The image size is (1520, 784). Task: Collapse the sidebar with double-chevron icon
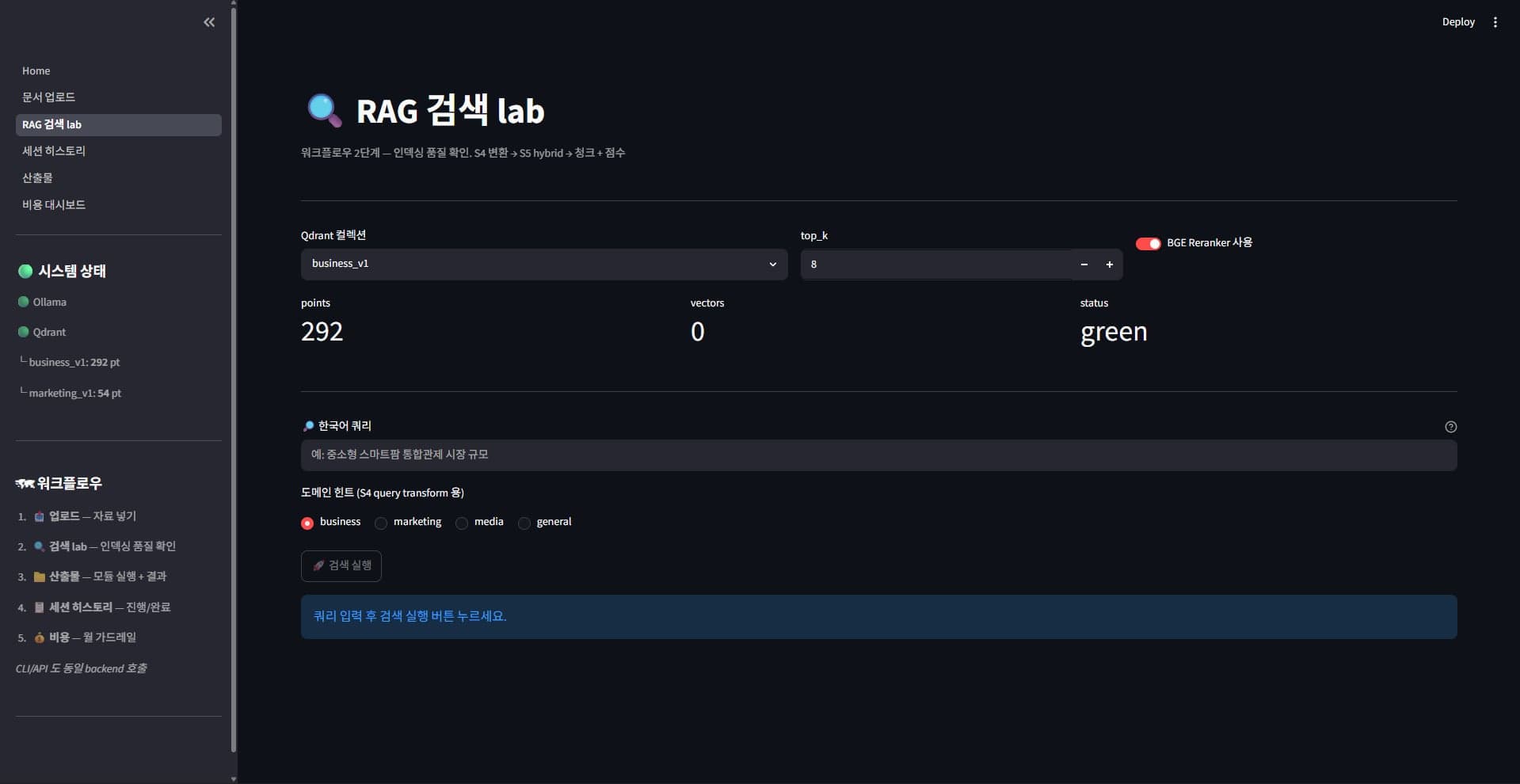pyautogui.click(x=209, y=22)
